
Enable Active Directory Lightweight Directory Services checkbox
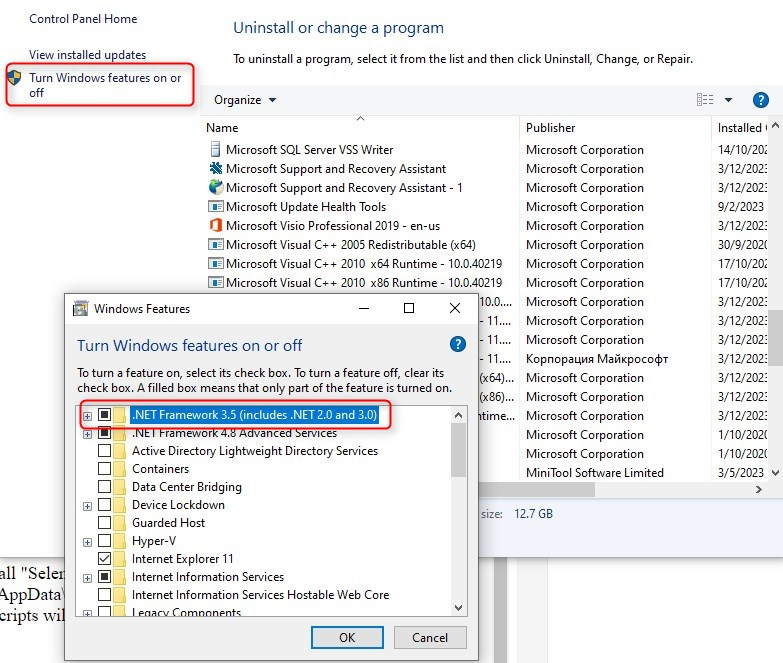click(104, 451)
